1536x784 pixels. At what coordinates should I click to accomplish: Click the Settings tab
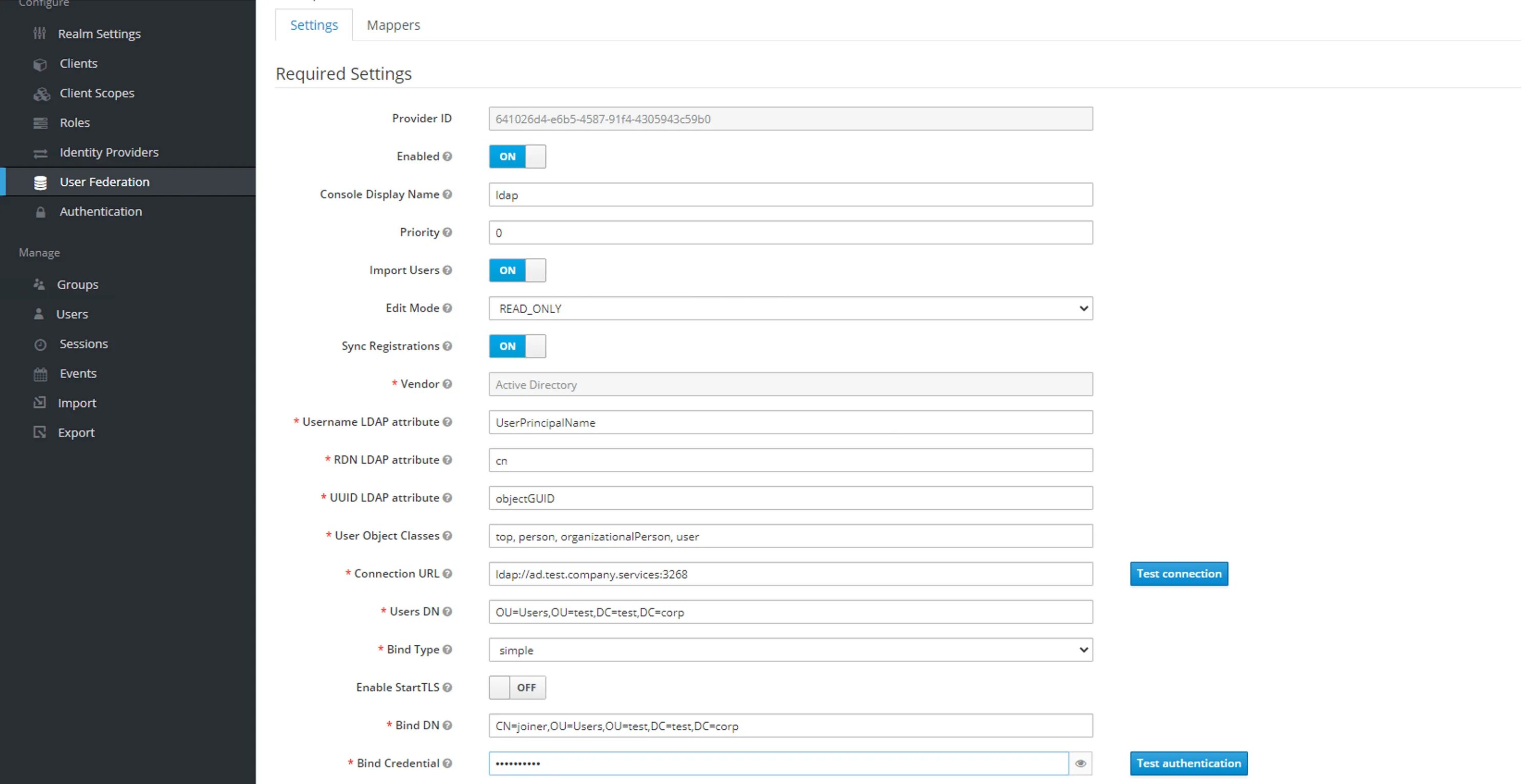click(x=313, y=24)
